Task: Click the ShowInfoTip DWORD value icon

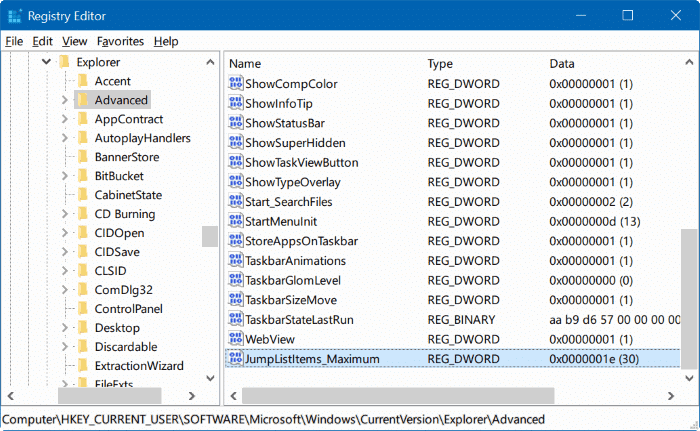Action: click(x=235, y=103)
